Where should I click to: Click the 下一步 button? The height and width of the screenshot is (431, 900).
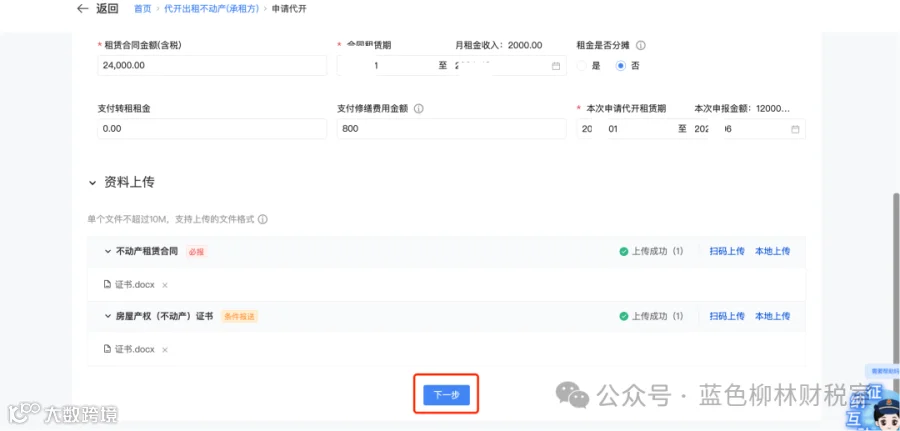[447, 395]
